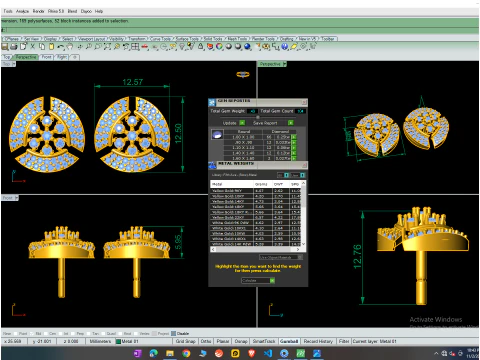The image size is (480, 360).
Task: Click the Print icon in toolbar
Action: tap(14, 47)
